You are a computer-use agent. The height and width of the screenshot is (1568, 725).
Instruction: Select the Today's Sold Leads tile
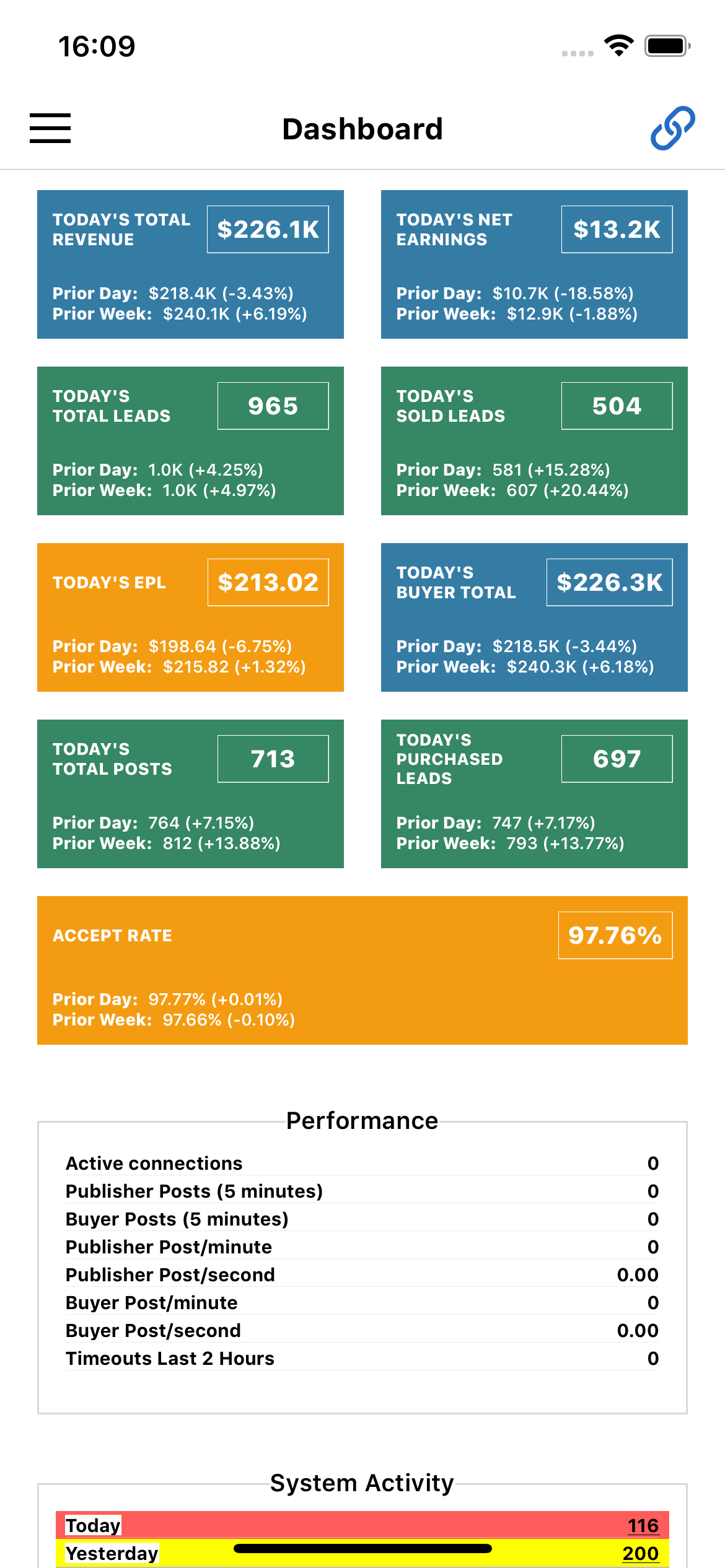click(534, 441)
